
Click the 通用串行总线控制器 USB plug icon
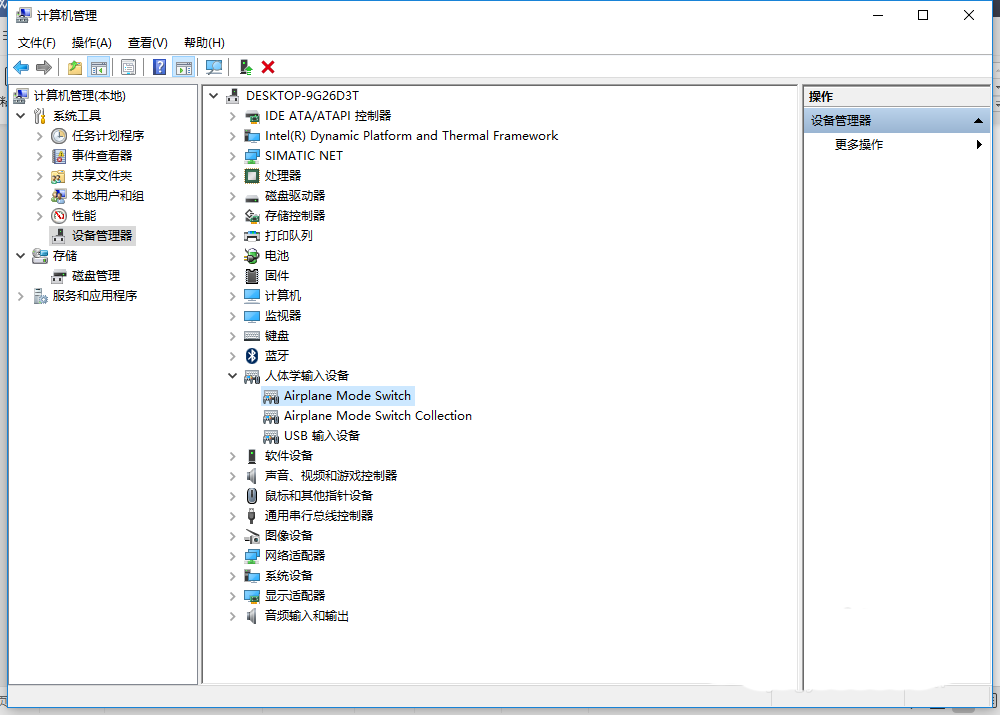(x=252, y=516)
